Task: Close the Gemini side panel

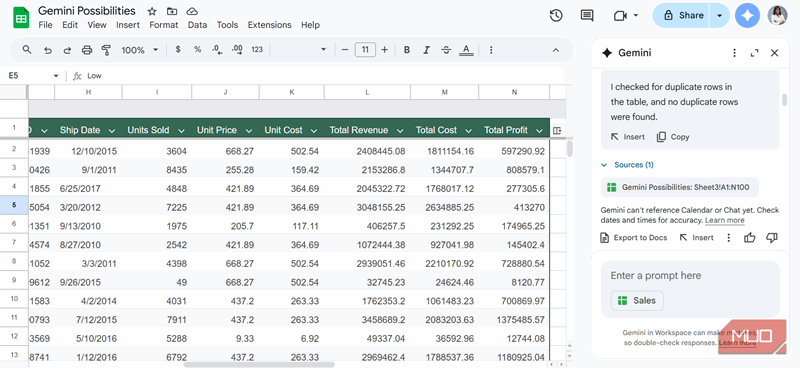Action: pyautogui.click(x=774, y=53)
